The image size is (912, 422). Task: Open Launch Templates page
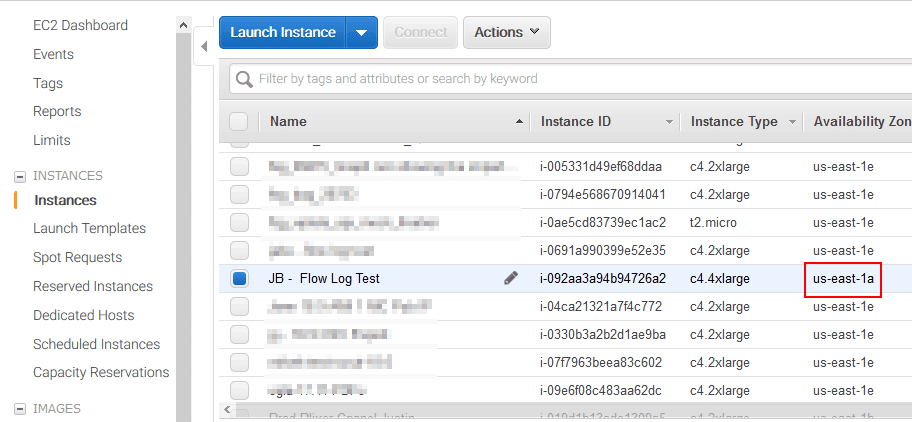[90, 228]
